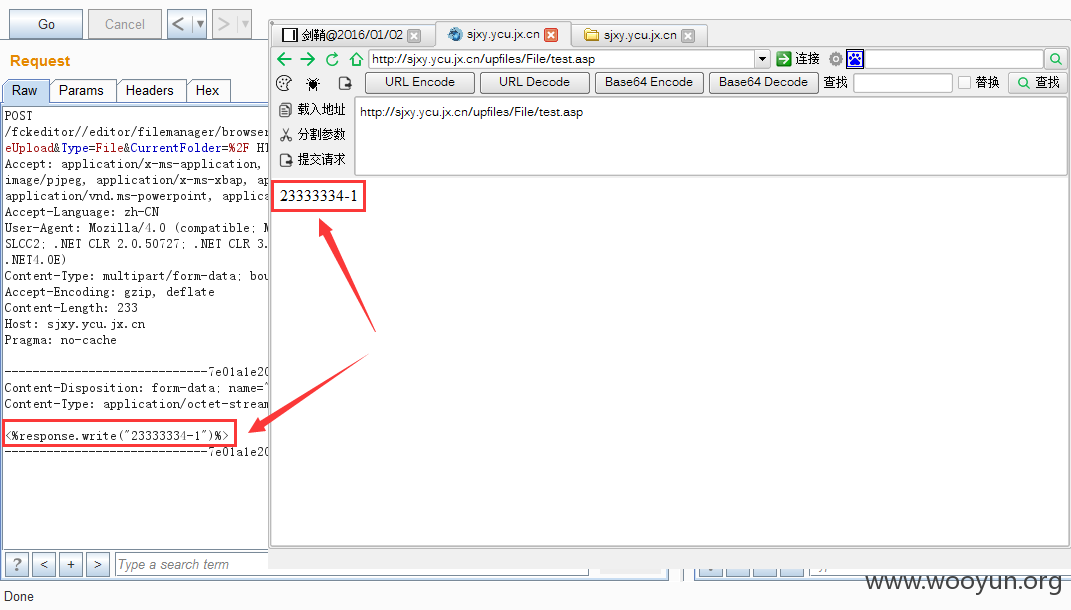1071x610 pixels.
Task: Toggle the 替换 replace checkbox
Action: (964, 83)
